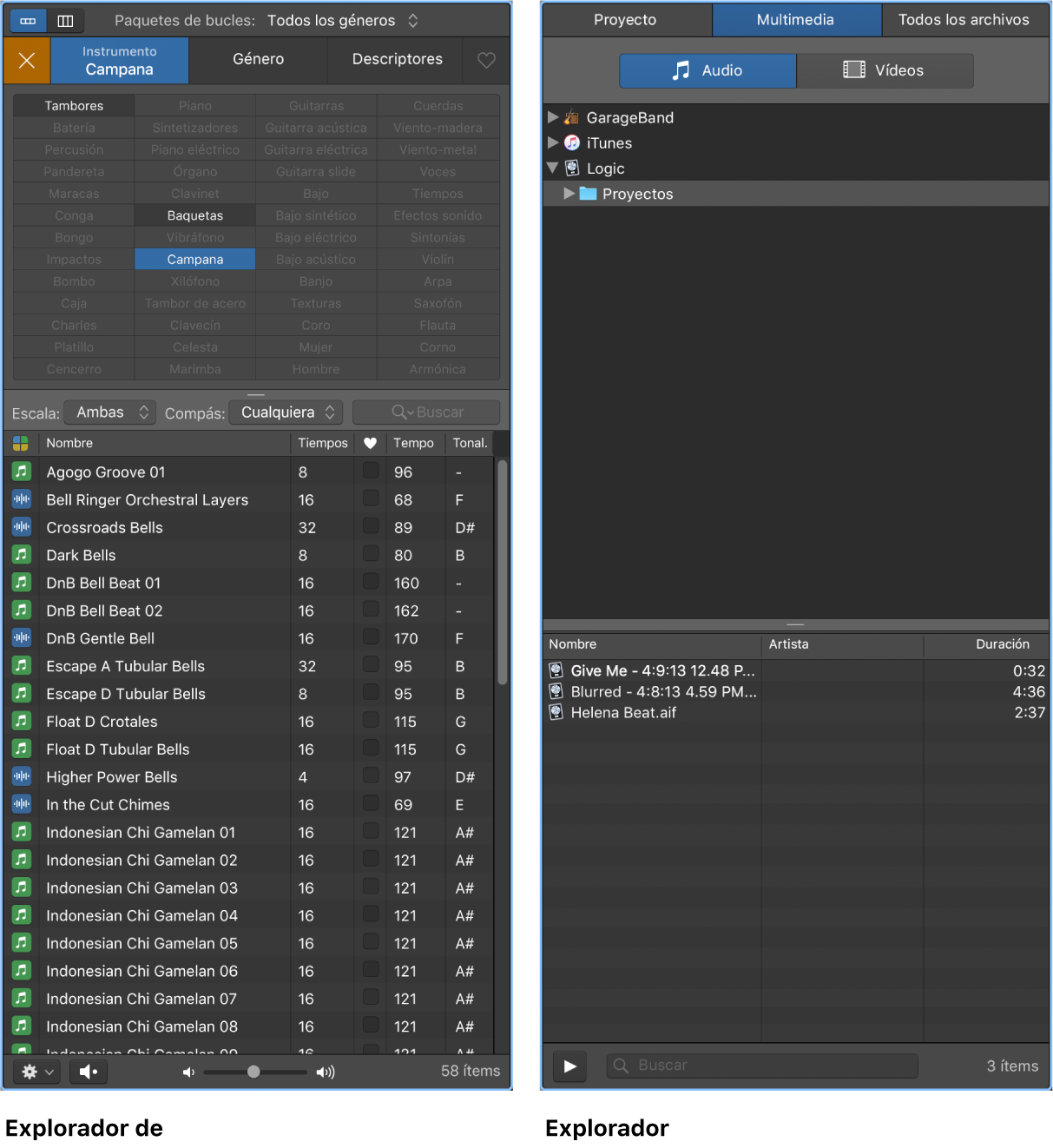Screen dimensions: 1053x1148
Task: Open the Compás popup set to Cualquiera
Action: (x=286, y=412)
